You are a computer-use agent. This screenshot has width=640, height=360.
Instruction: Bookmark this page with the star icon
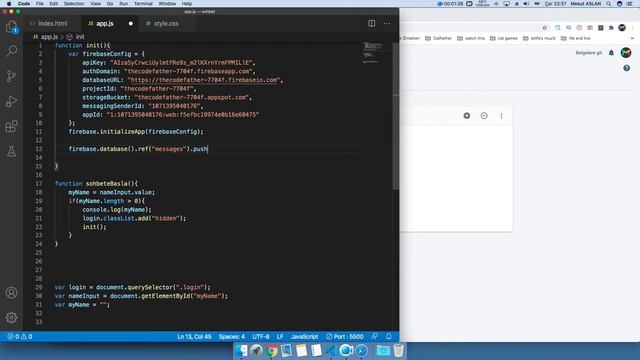coord(544,27)
